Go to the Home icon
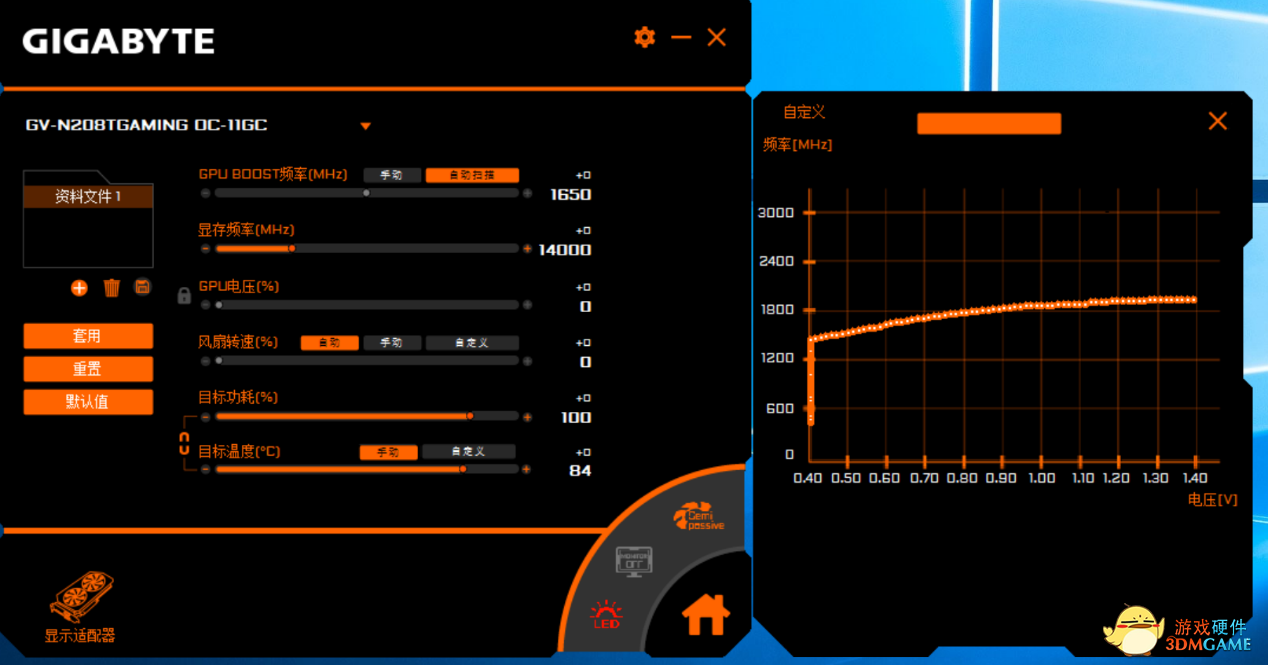This screenshot has width=1268, height=665. pyautogui.click(x=706, y=614)
